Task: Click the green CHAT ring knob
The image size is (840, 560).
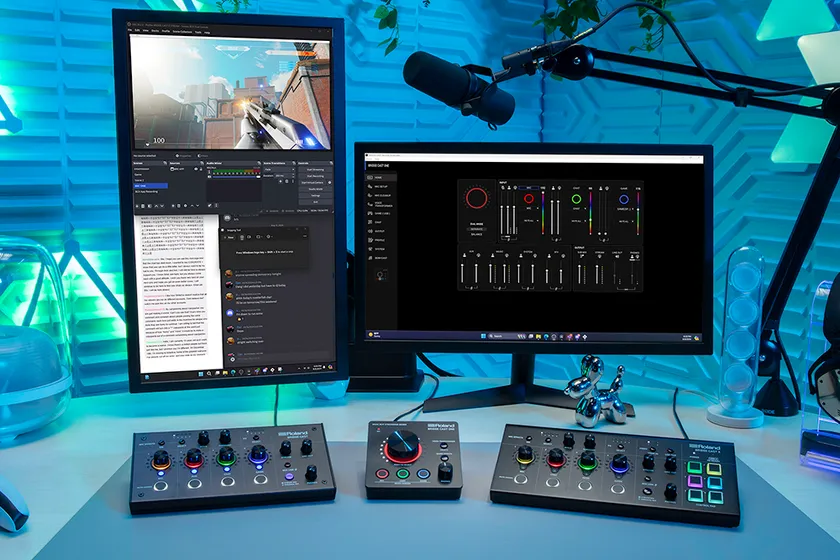Action: click(577, 199)
